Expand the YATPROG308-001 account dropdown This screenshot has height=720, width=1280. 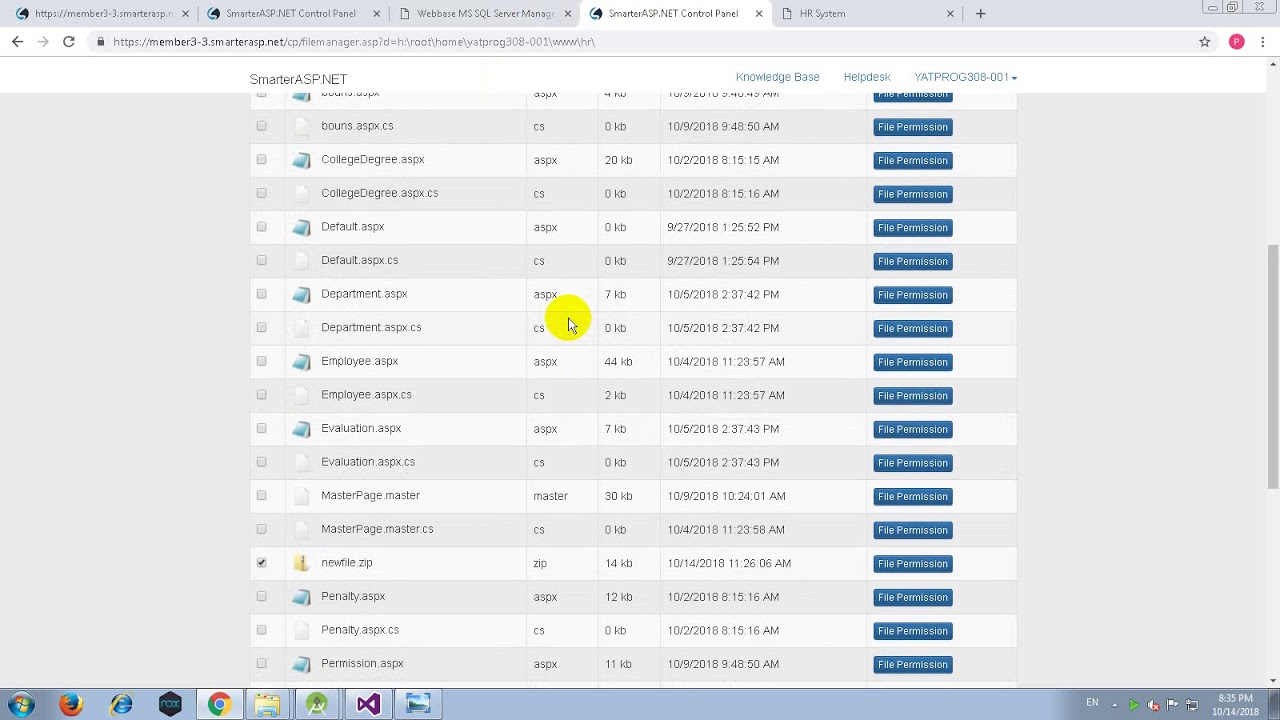965,77
